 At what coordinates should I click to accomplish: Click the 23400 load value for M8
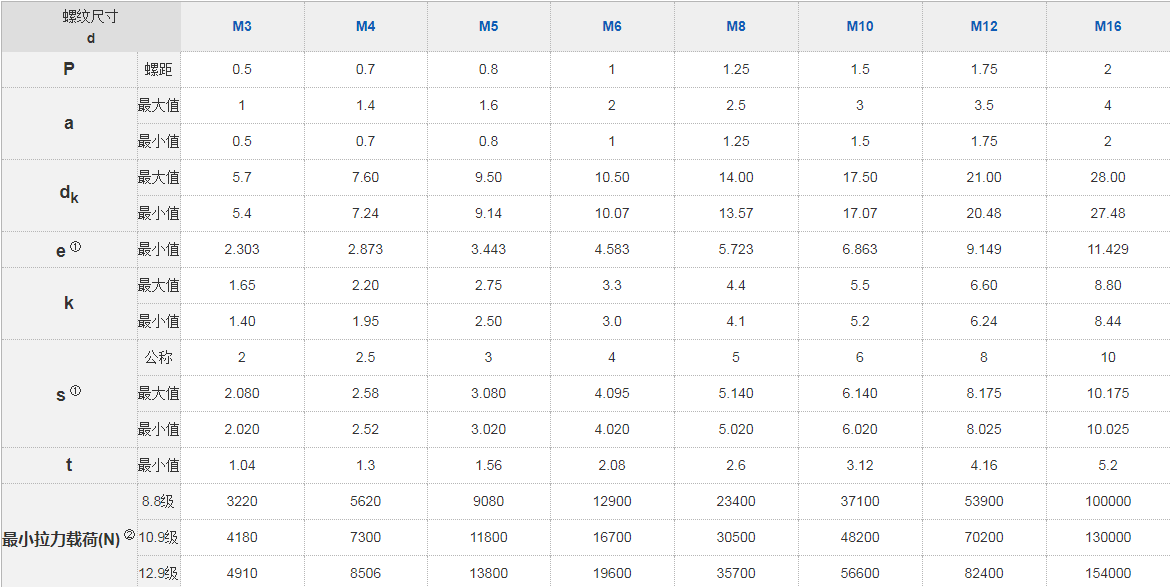pyautogui.click(x=736, y=502)
